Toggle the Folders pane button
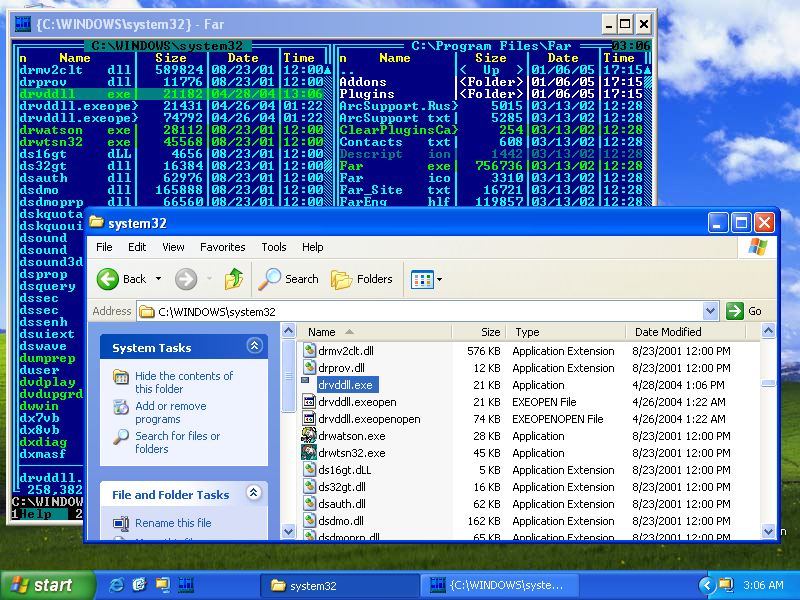The height and width of the screenshot is (600, 800). pyautogui.click(x=362, y=279)
